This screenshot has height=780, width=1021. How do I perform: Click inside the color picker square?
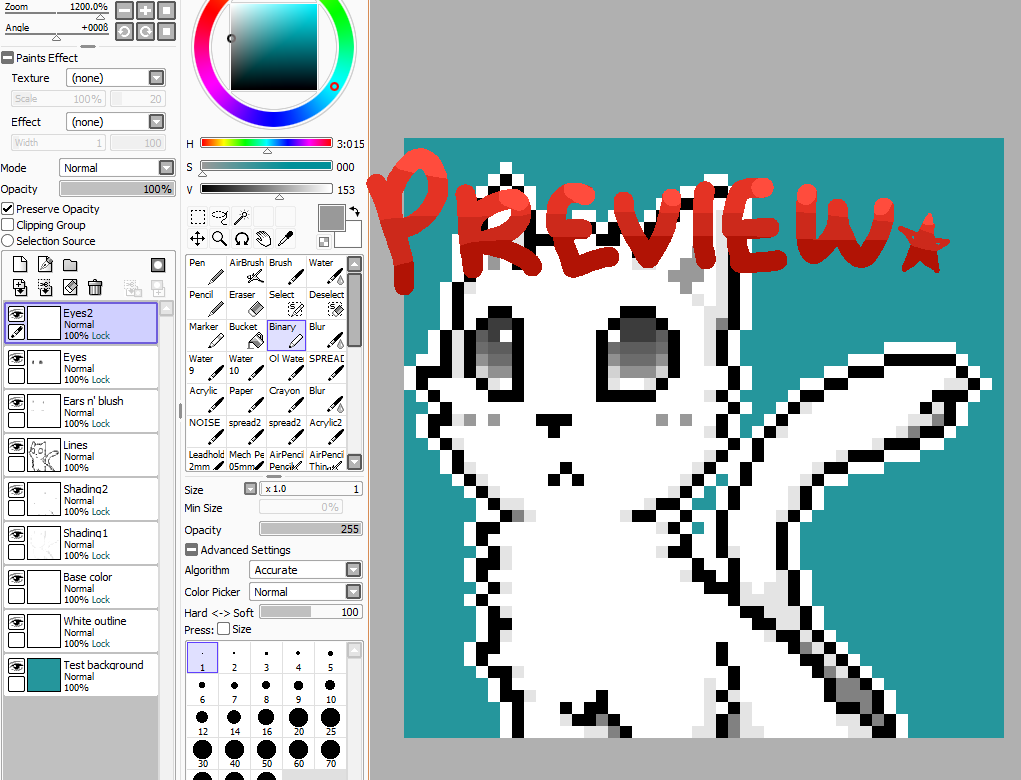tap(273, 46)
